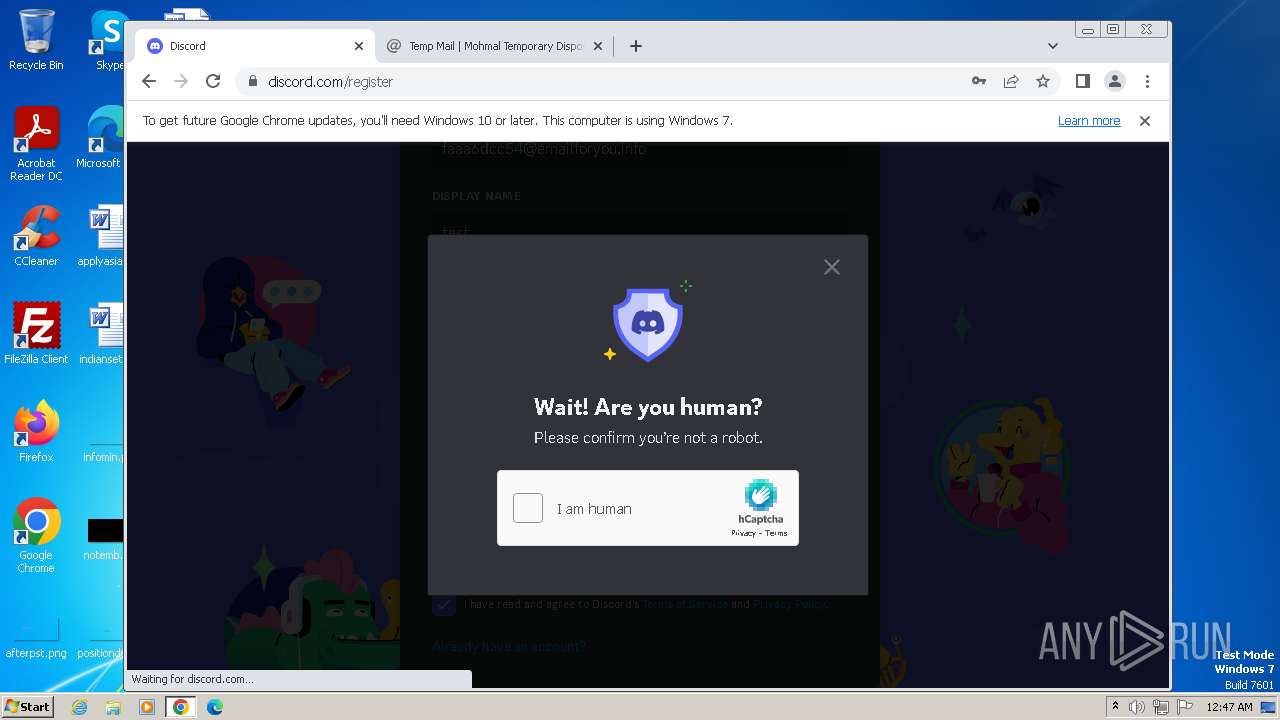Click Learn more about Chrome updates
Viewport: 1280px width, 720px height.
(1089, 121)
